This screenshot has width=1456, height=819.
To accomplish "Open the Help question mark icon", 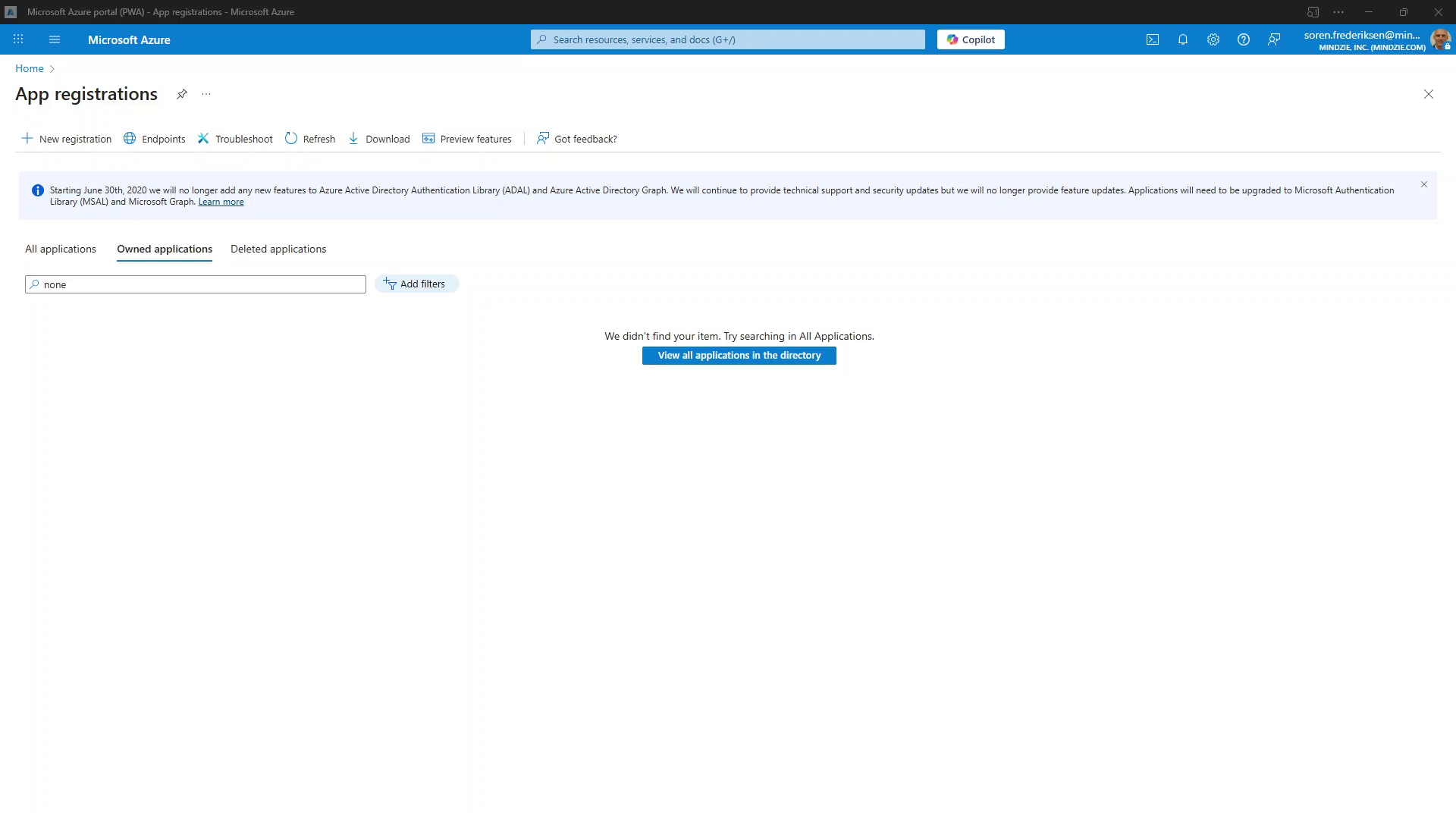I will [x=1244, y=39].
